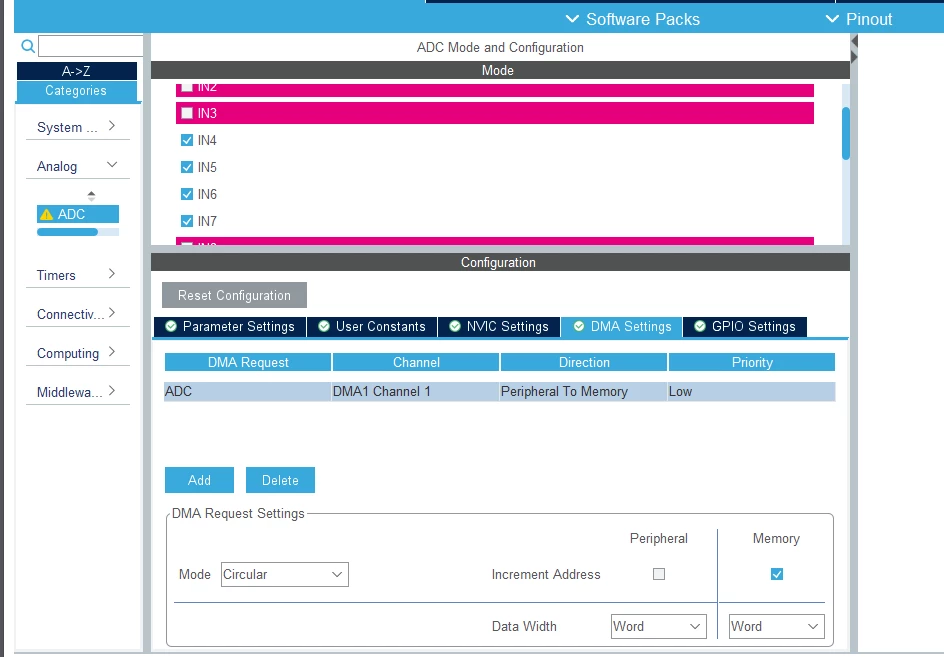
Task: Click the panel collapse arrows at the right edge
Action: [854, 49]
